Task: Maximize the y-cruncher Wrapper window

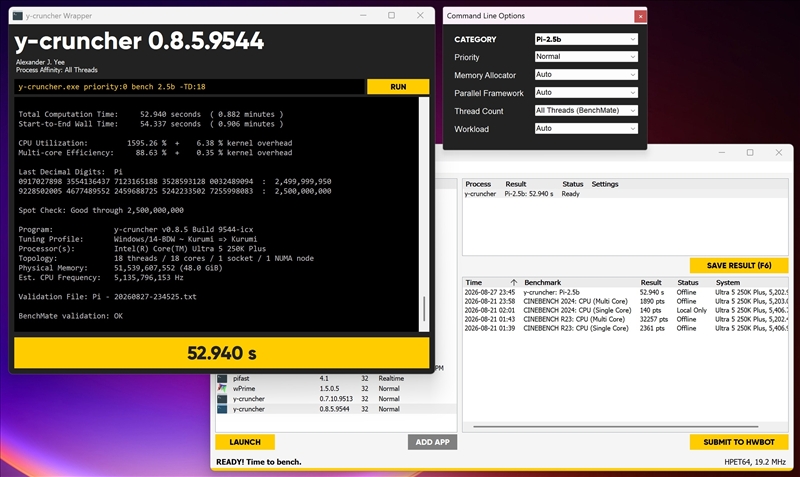Action: pos(391,15)
